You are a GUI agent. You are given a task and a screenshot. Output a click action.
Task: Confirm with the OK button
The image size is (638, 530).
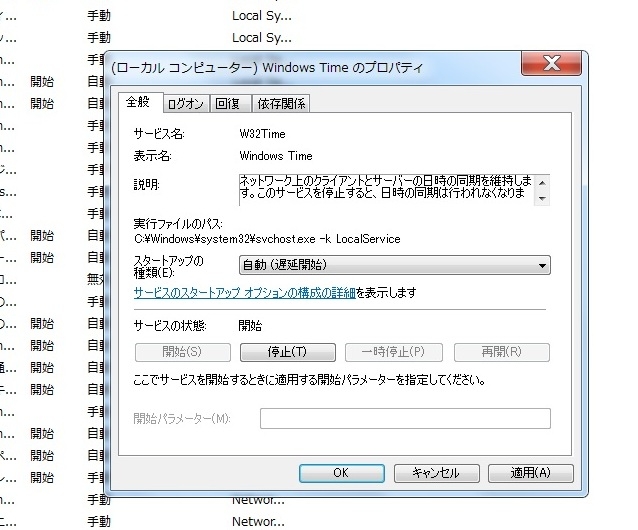(x=342, y=473)
